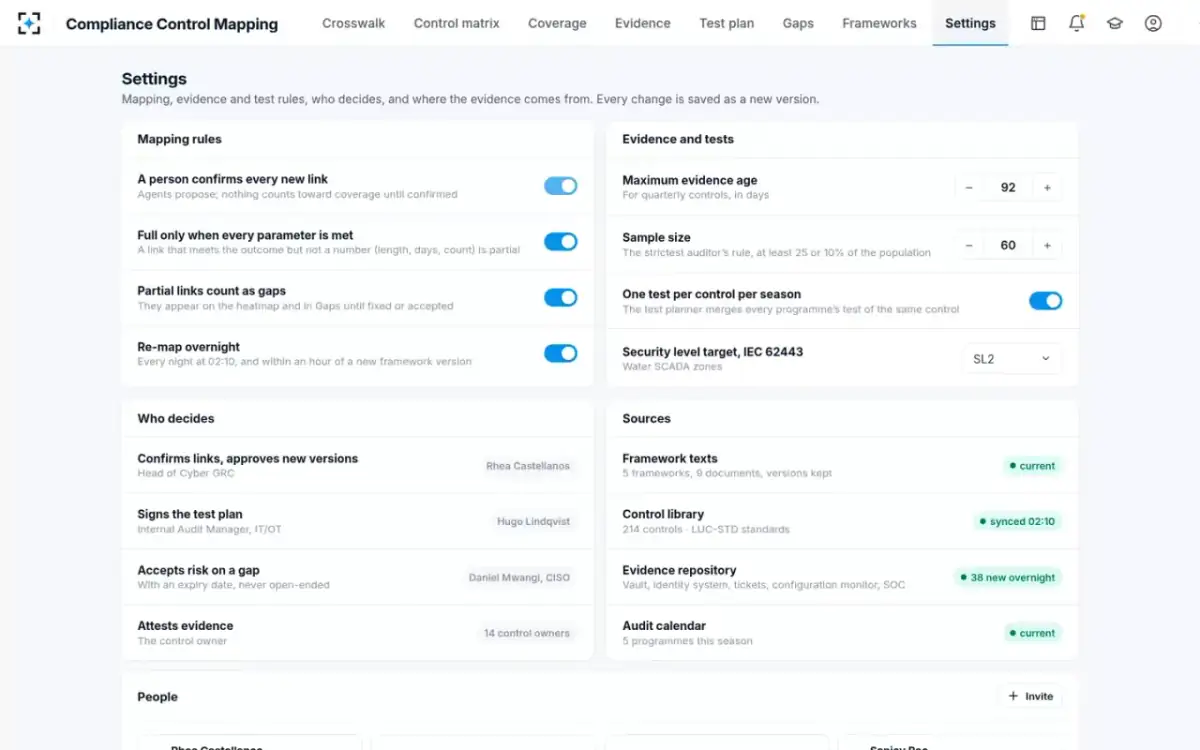
Task: Click the 'synced 02:10' status badge
Action: [x=1017, y=522]
